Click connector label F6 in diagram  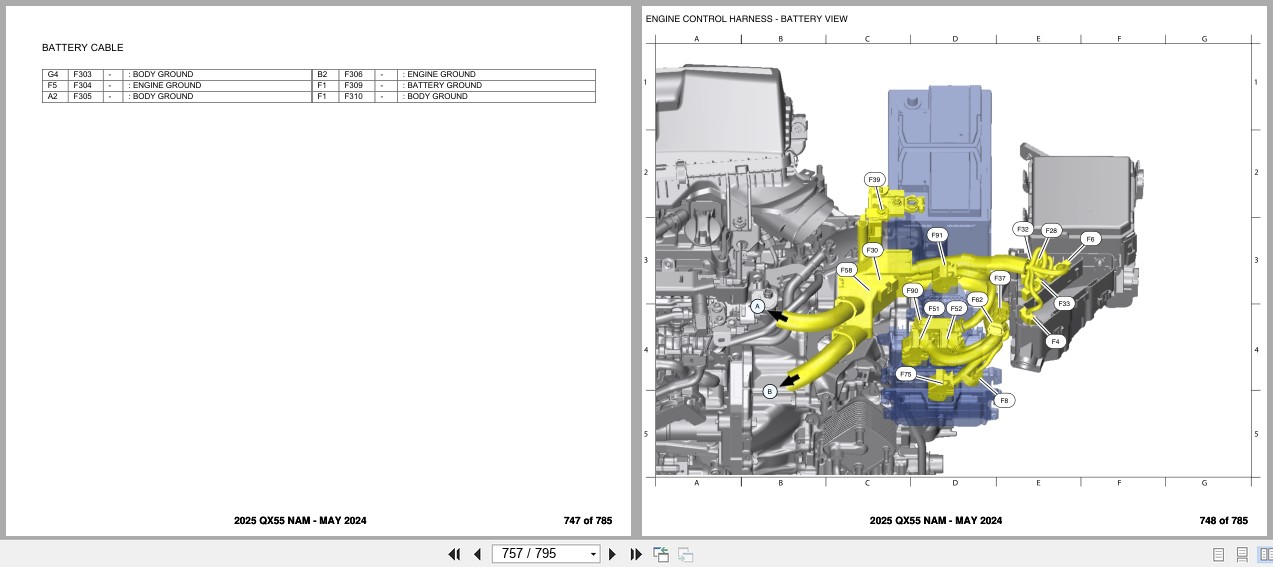[x=1090, y=239]
